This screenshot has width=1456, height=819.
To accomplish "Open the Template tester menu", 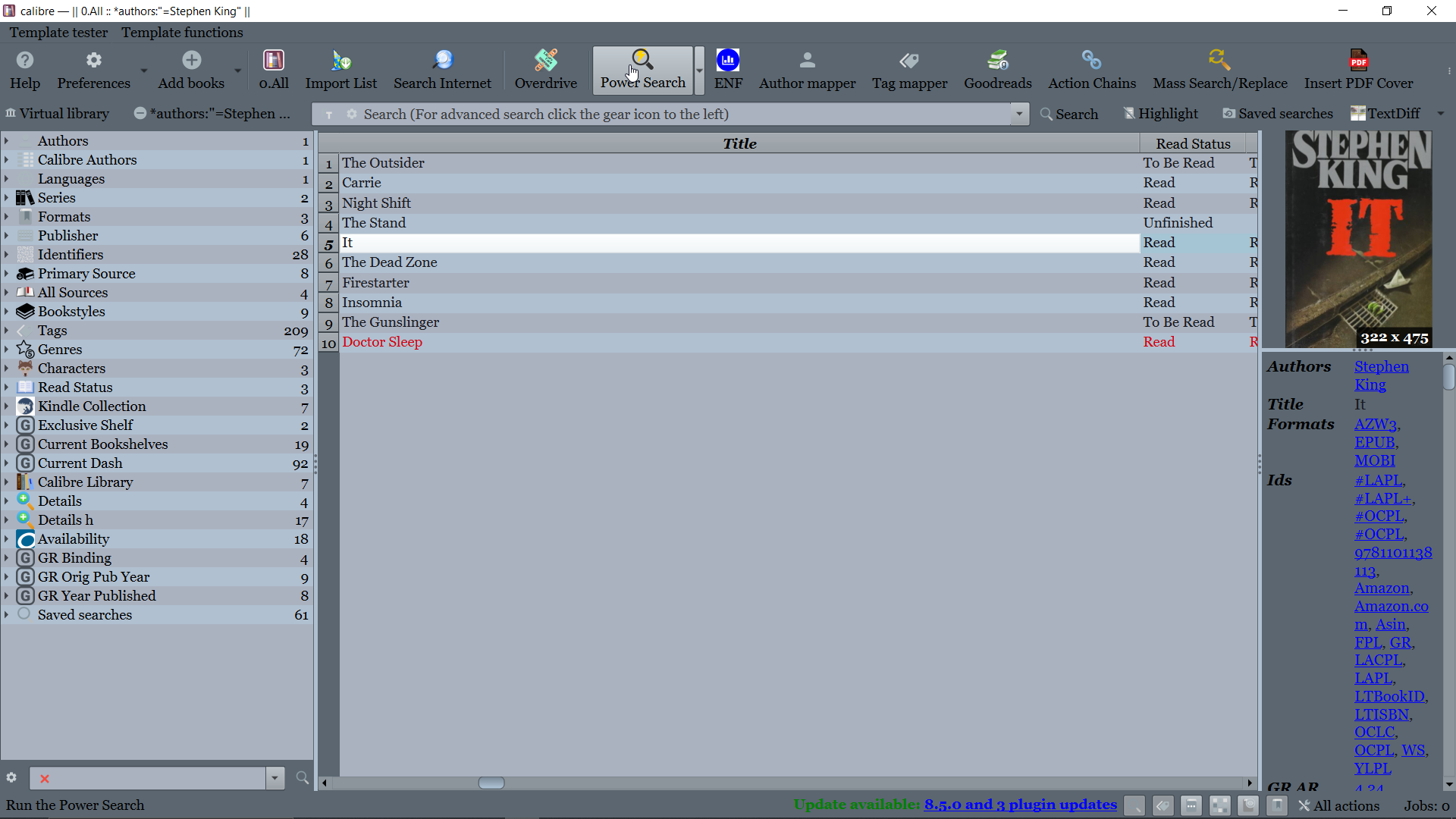I will pos(58,33).
